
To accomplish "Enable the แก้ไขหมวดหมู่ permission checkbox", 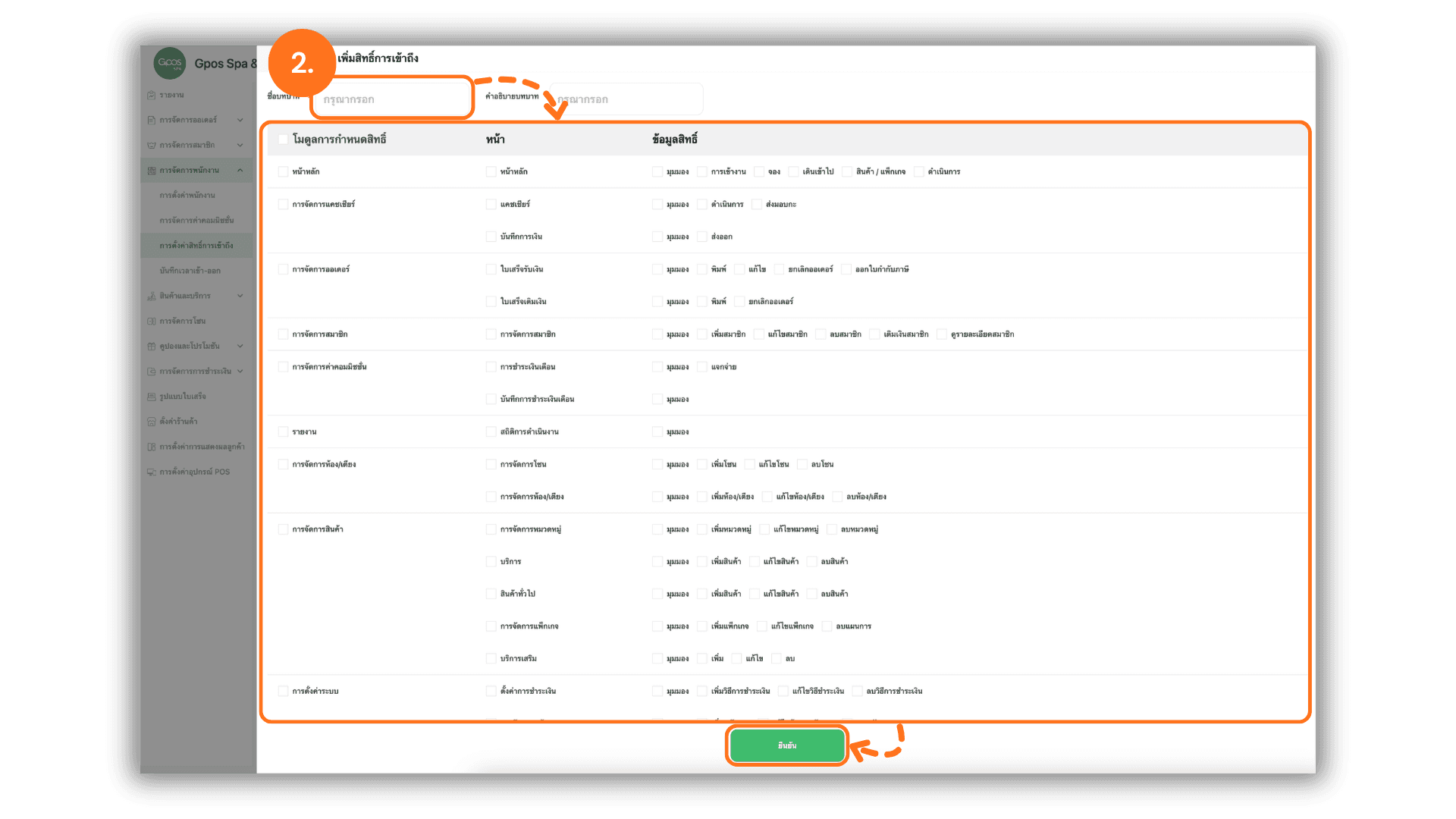I will (x=765, y=529).
